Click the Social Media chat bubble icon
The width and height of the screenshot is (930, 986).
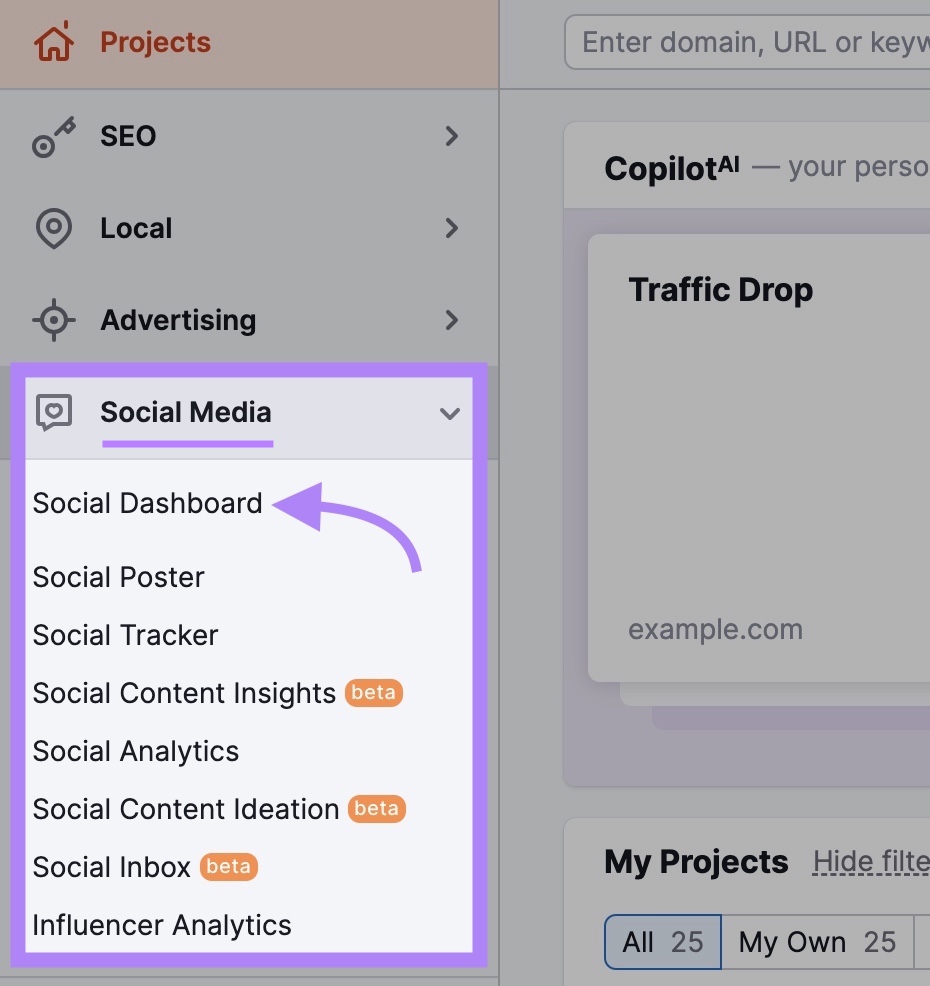(x=52, y=412)
